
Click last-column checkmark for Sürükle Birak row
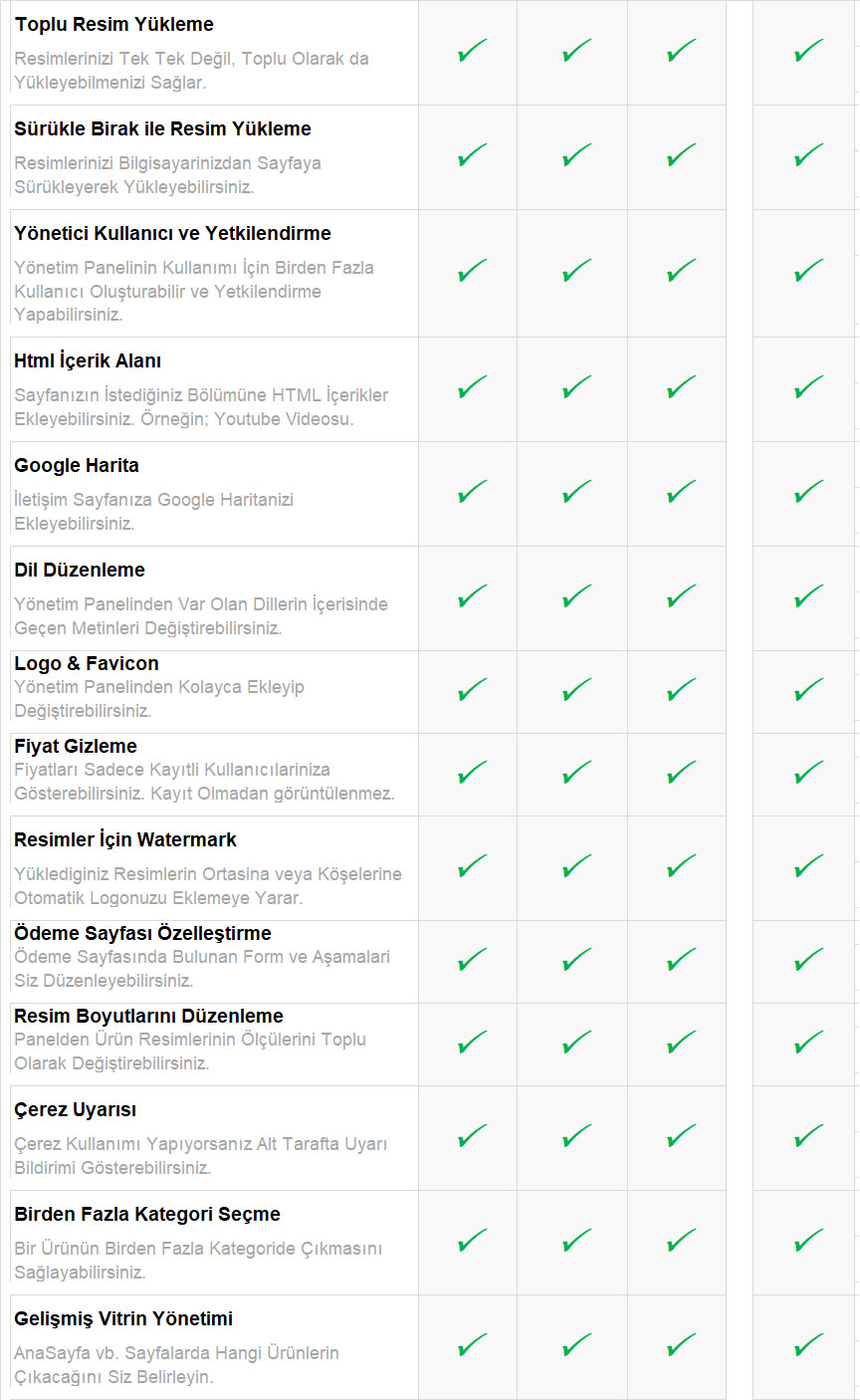(x=809, y=155)
